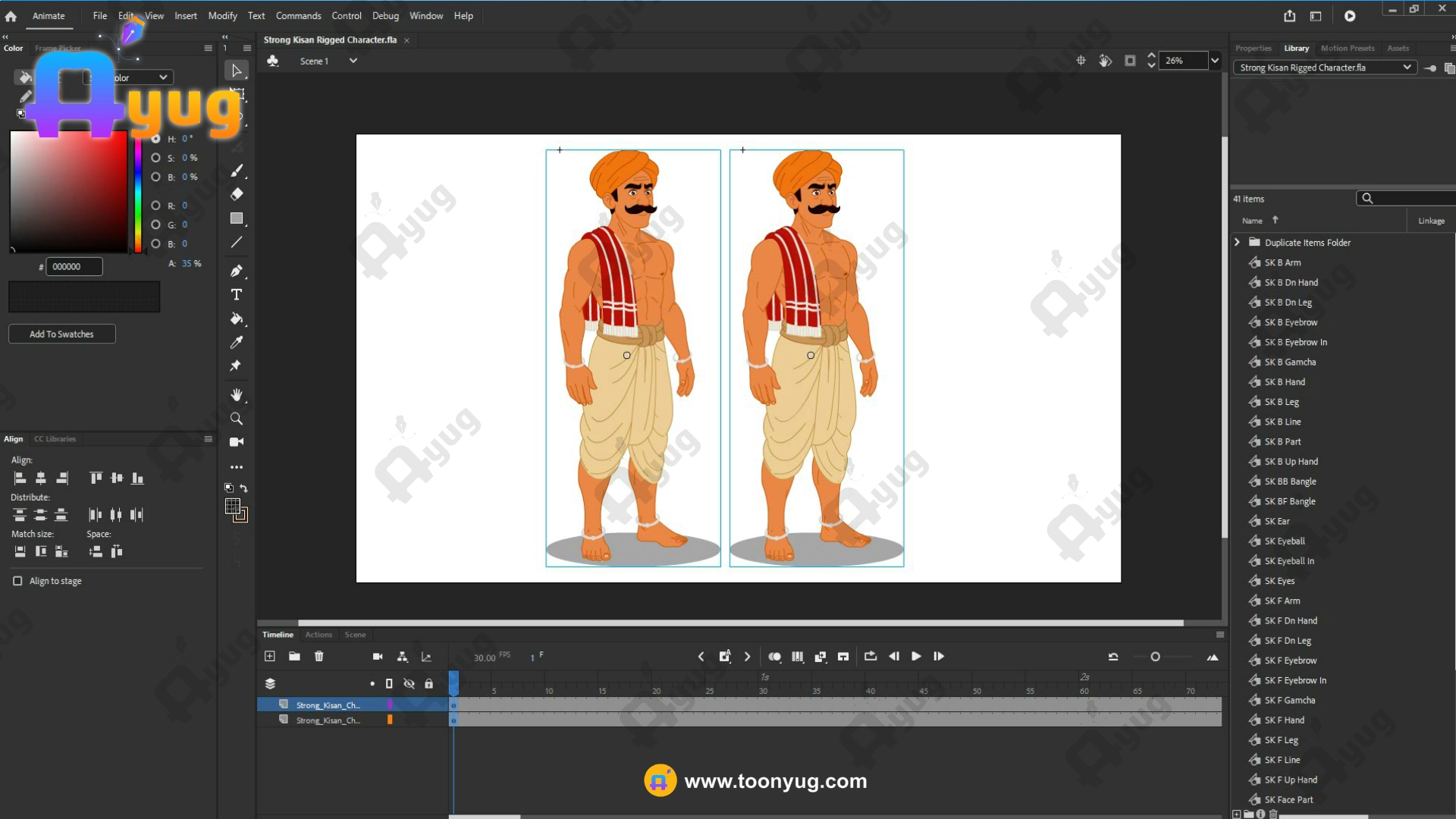Screen dimensions: 1456x819
Task: Select the Zoom magnifier tool
Action: click(237, 419)
